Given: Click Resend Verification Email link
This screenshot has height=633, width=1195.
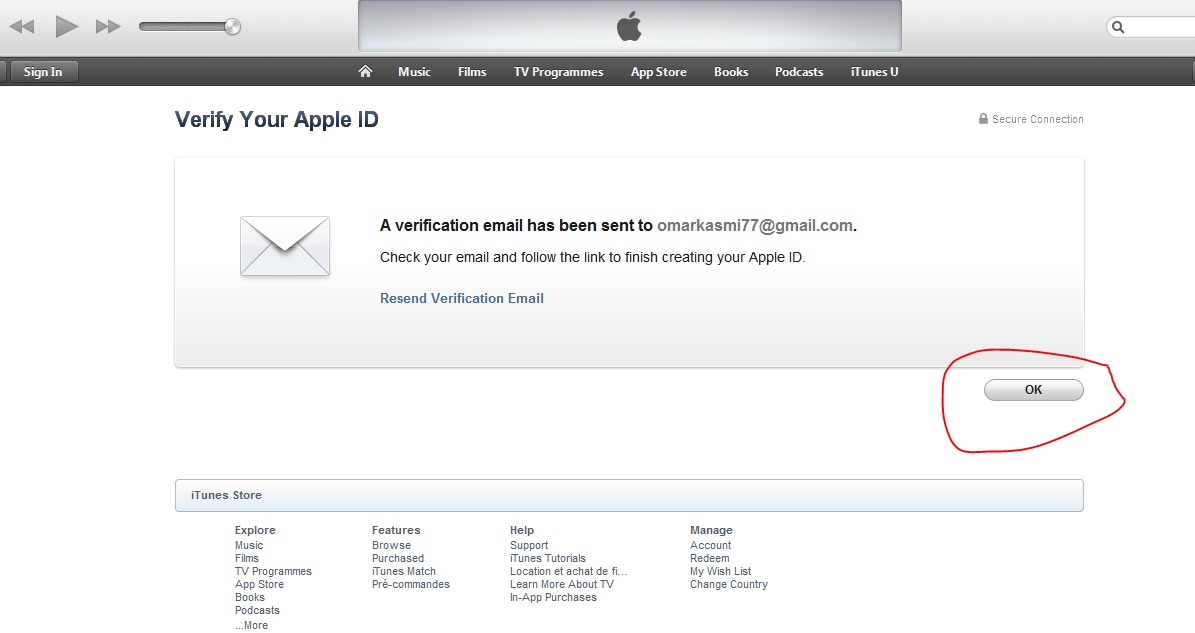Looking at the screenshot, I should 462,299.
